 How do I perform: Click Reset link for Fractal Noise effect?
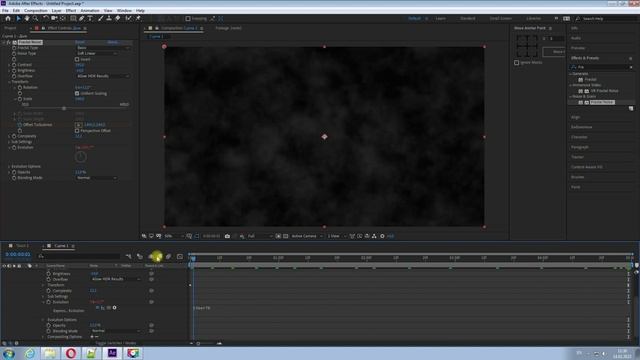click(80, 42)
